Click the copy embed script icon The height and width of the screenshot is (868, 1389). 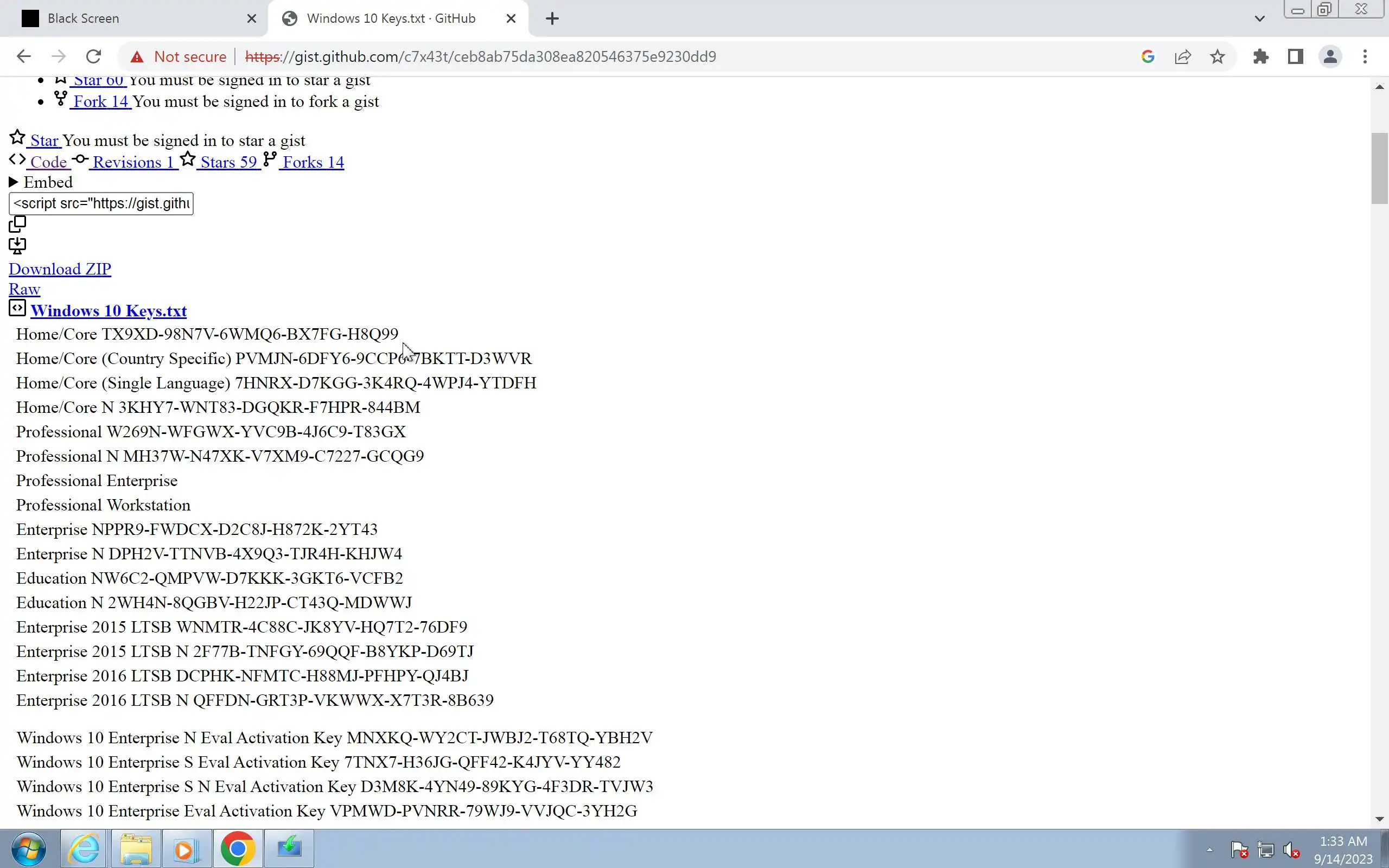pos(17,224)
